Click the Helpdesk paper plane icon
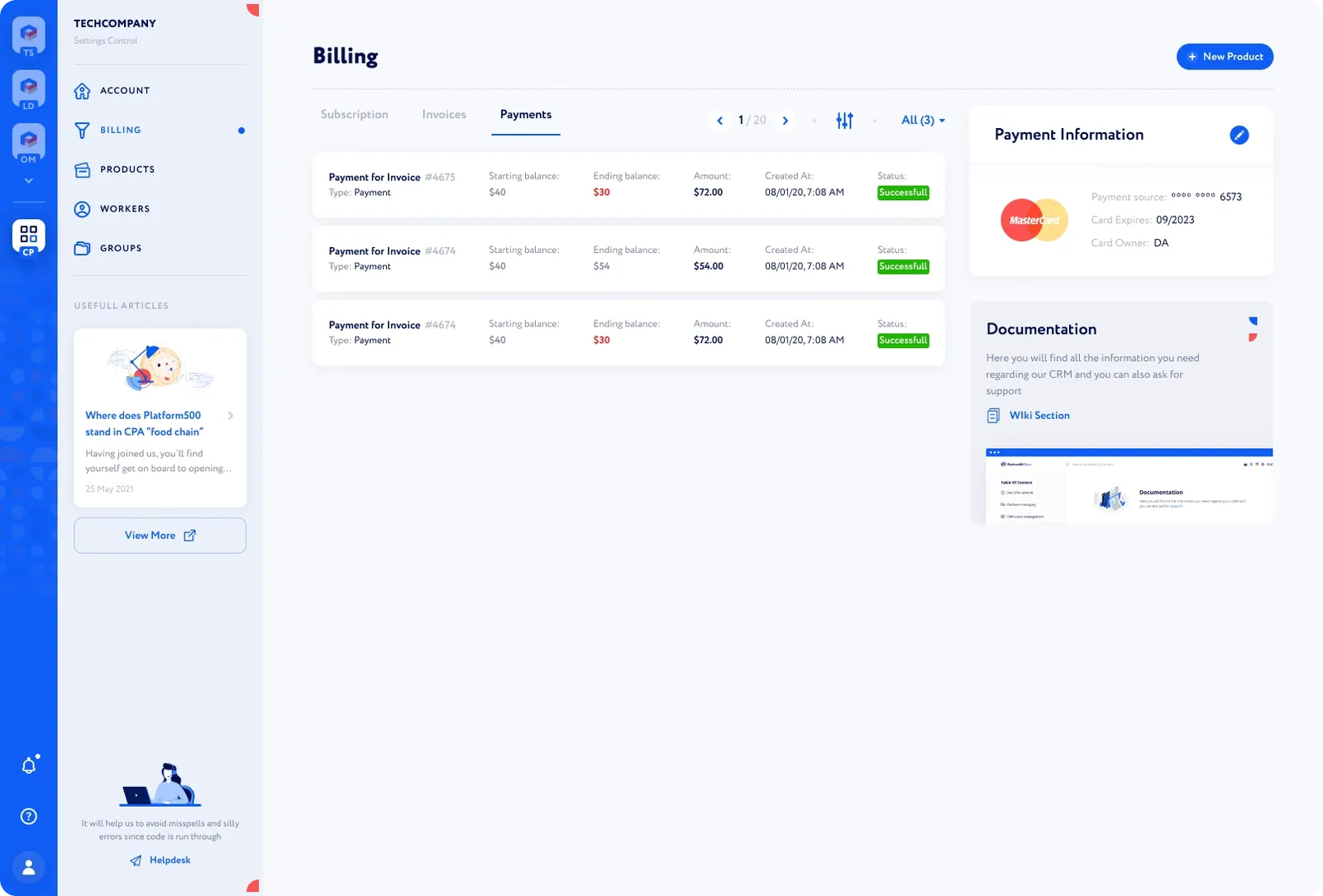 [136, 860]
